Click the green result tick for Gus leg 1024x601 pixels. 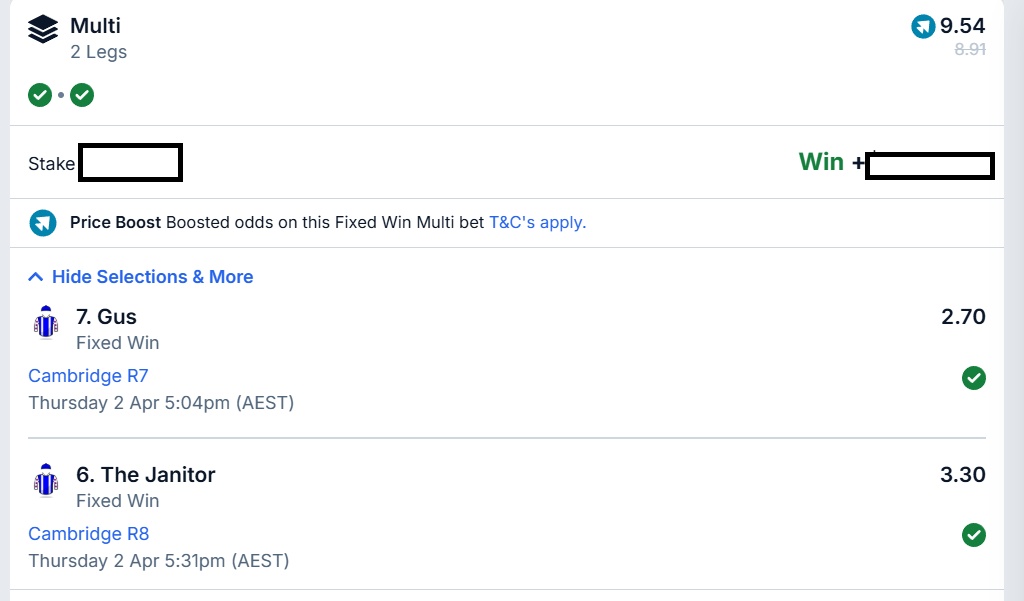pos(973,377)
